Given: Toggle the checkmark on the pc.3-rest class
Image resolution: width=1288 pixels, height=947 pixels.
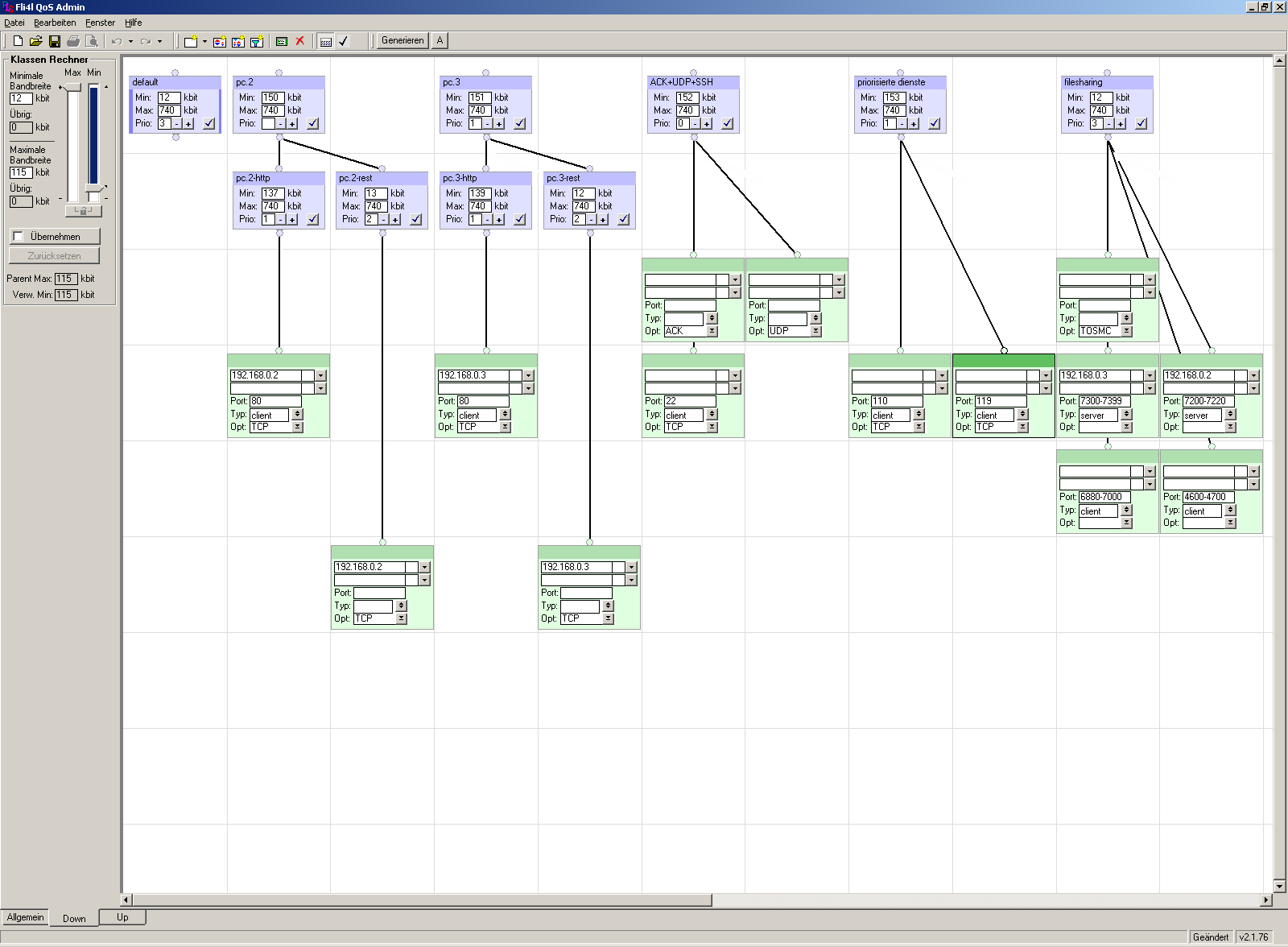Looking at the screenshot, I should point(624,220).
